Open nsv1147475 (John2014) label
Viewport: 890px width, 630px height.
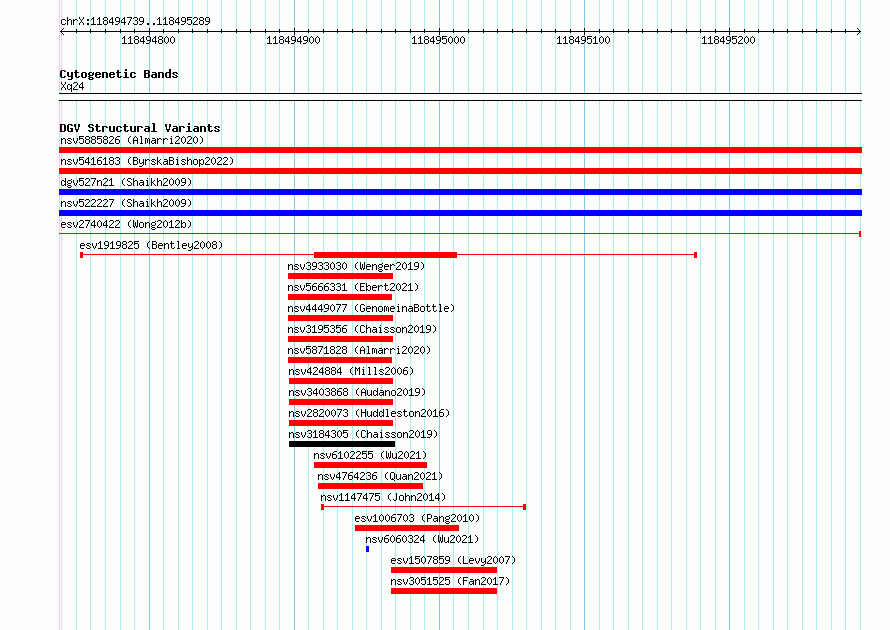coord(383,497)
